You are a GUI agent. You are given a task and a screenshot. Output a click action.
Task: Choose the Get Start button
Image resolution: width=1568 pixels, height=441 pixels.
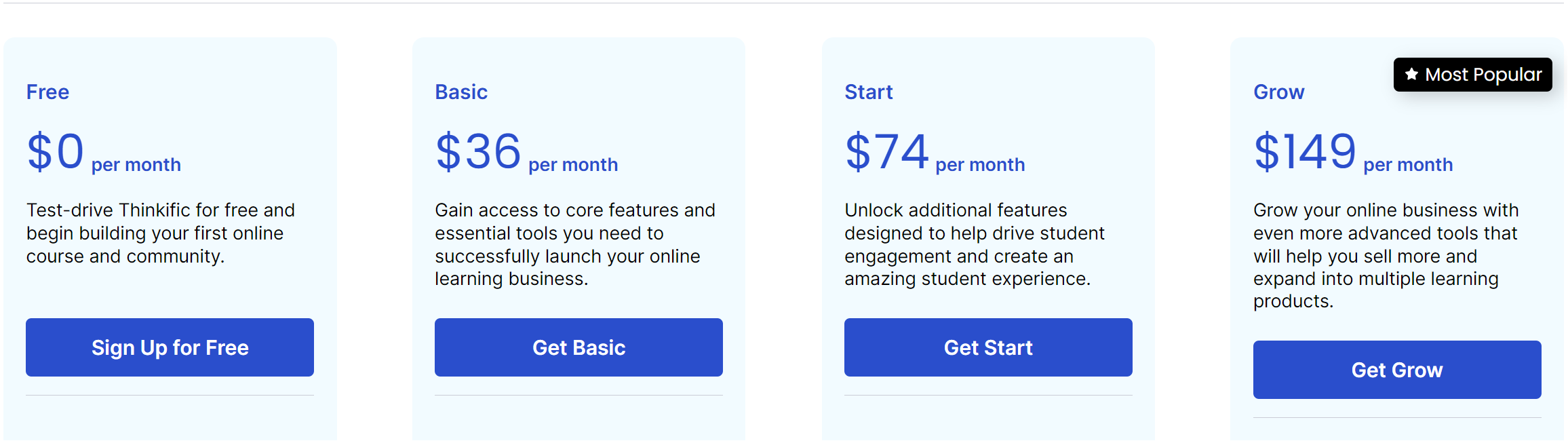988,347
